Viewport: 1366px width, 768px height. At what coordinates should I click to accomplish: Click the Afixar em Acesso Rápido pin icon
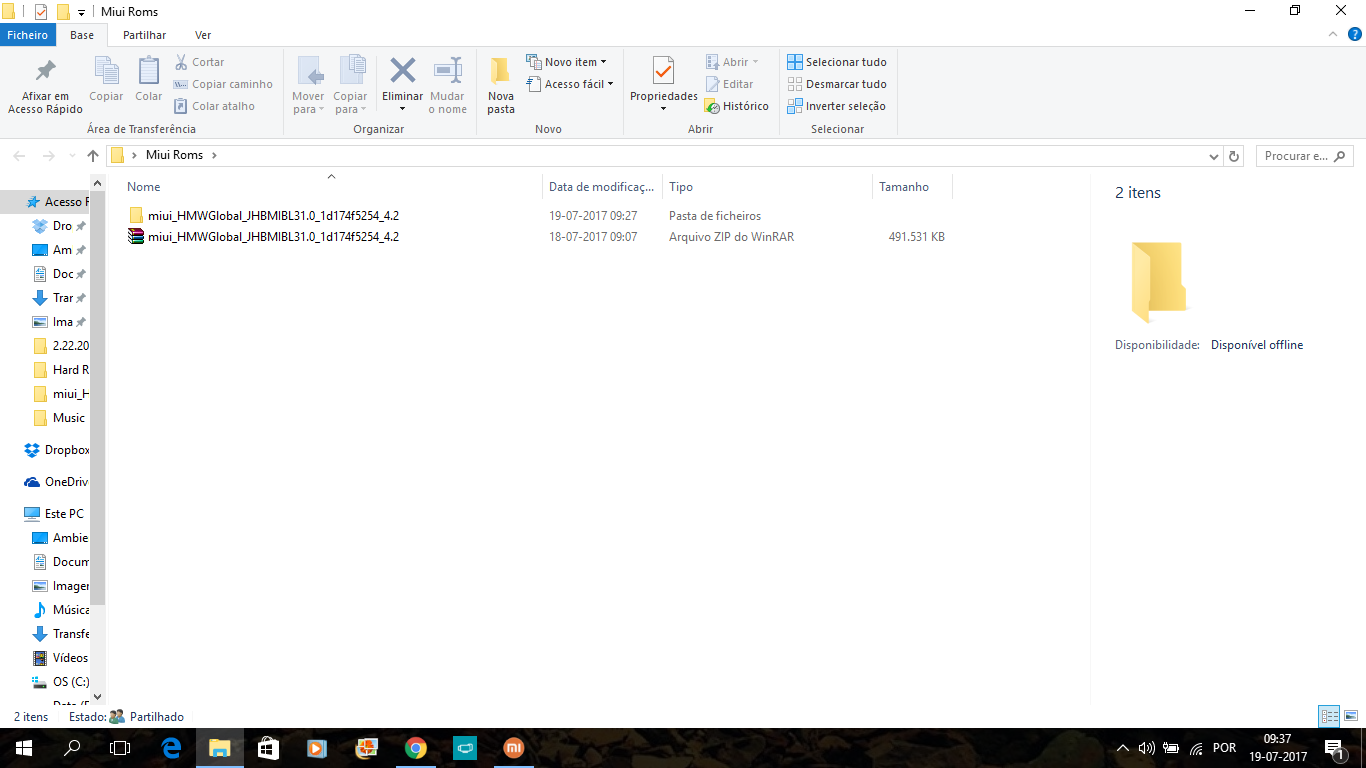tap(45, 72)
